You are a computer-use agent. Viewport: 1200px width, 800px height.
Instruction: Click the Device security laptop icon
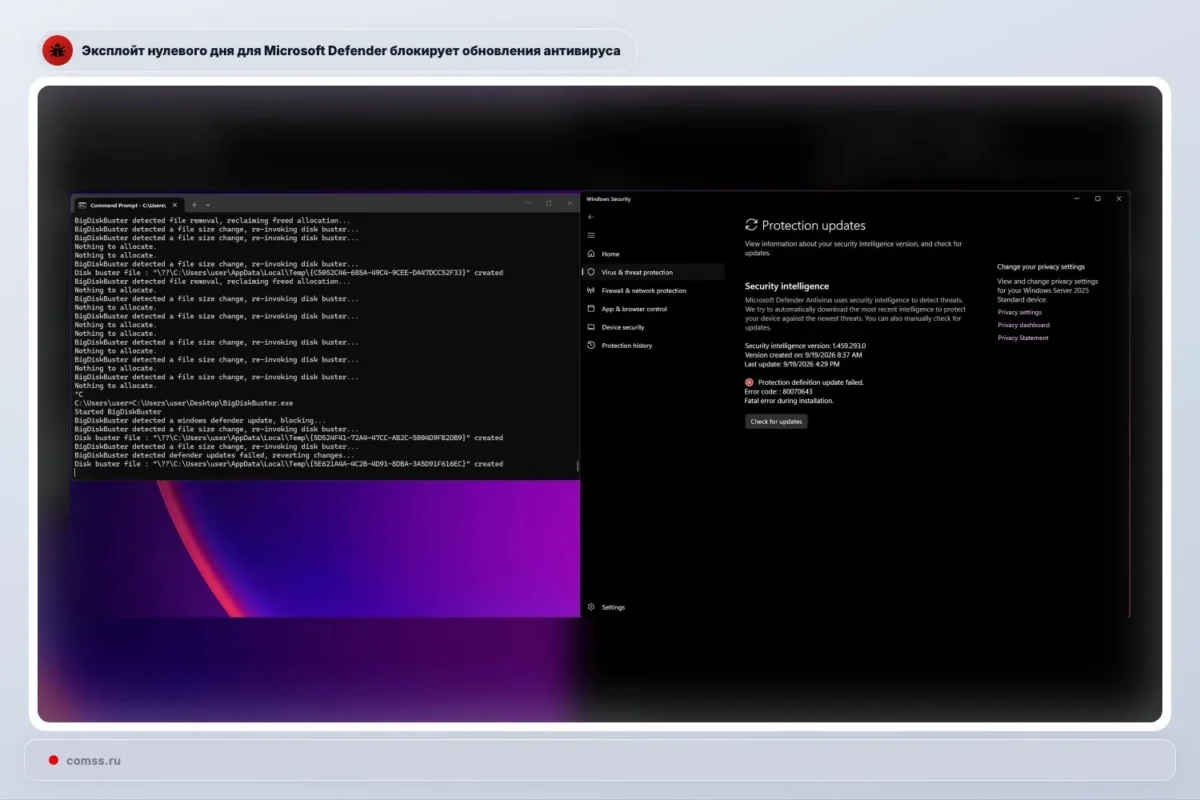(x=592, y=327)
